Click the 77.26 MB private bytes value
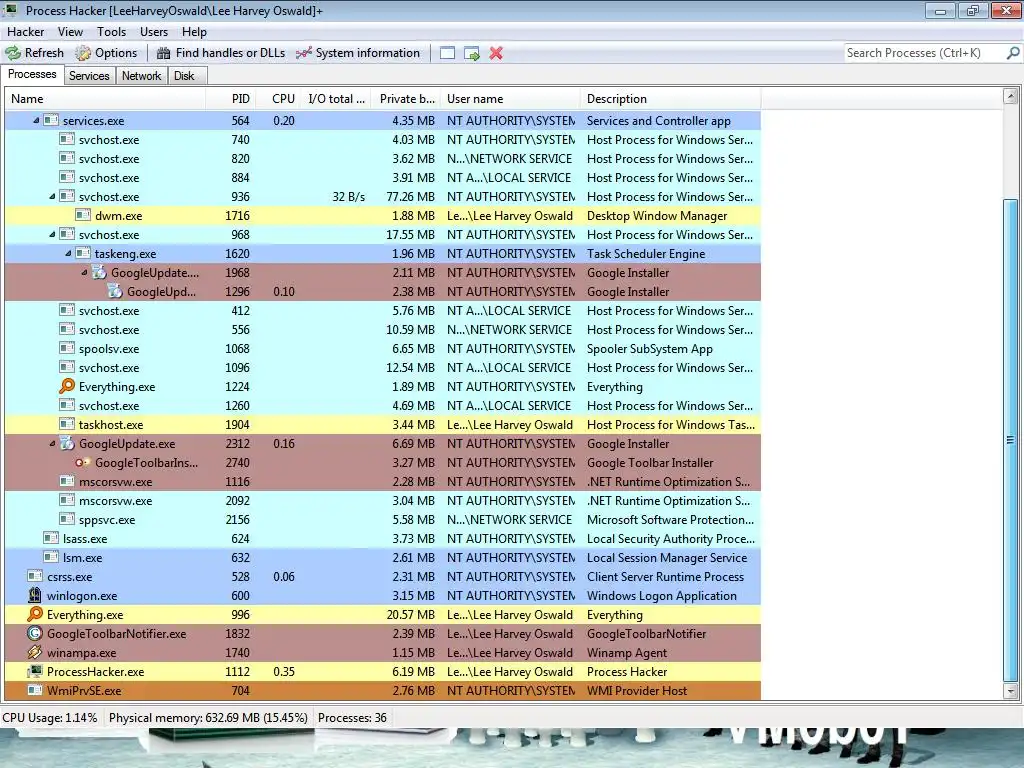Viewport: 1024px width, 768px height. (410, 197)
